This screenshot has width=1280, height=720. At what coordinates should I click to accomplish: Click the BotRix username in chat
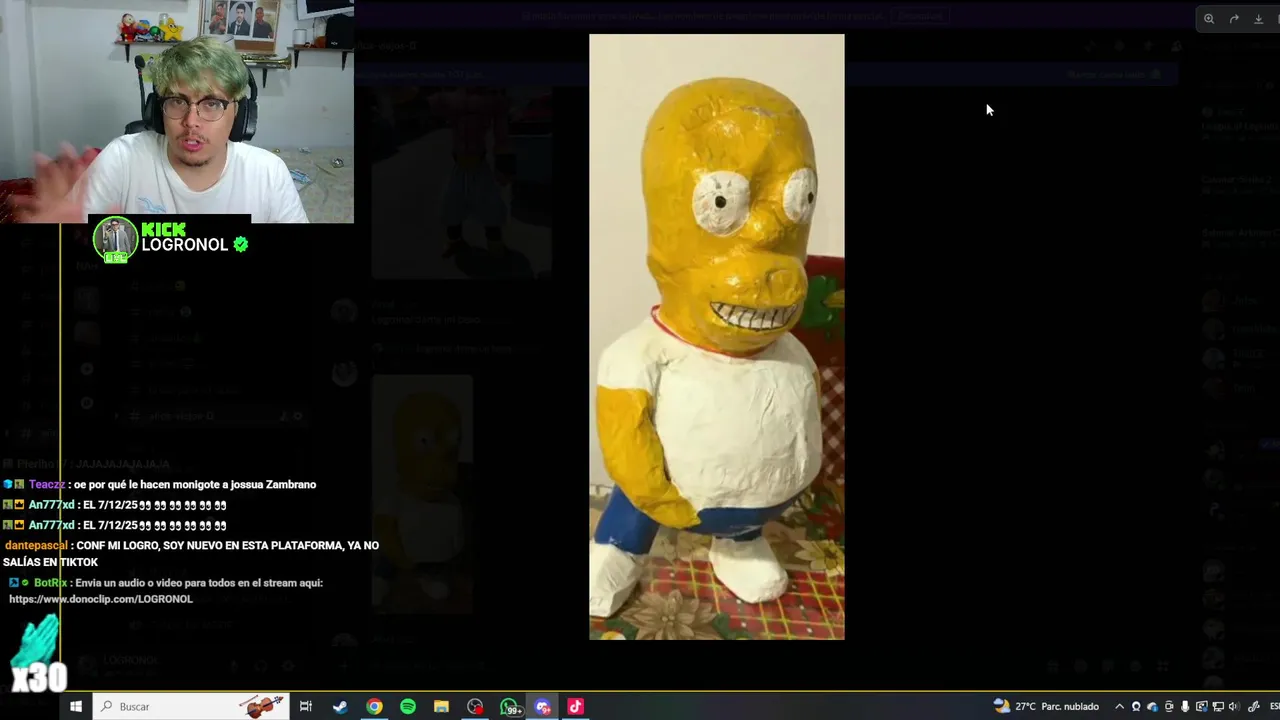click(x=50, y=583)
